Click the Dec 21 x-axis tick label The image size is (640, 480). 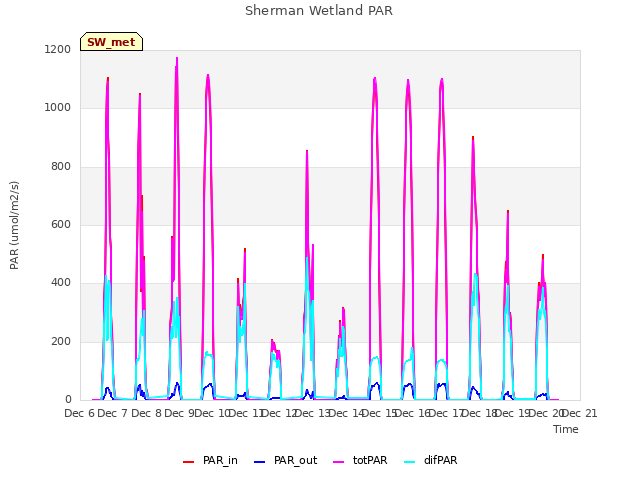[x=580, y=413]
